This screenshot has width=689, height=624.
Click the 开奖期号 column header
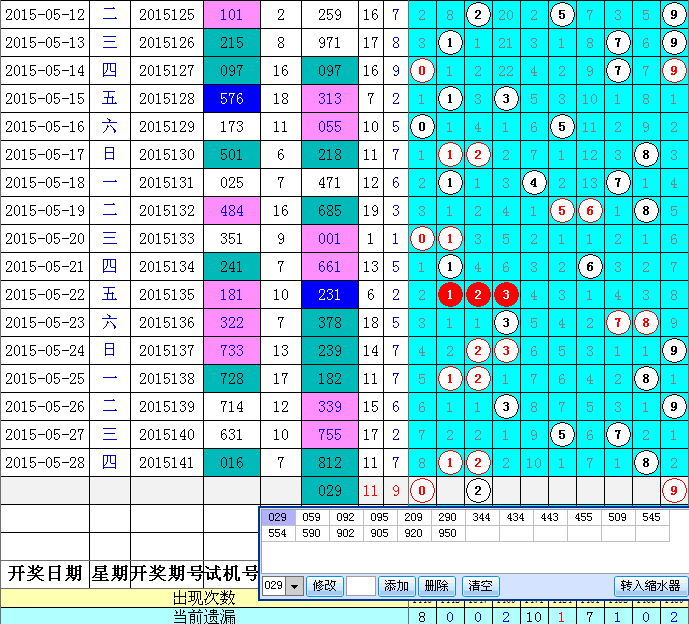167,573
